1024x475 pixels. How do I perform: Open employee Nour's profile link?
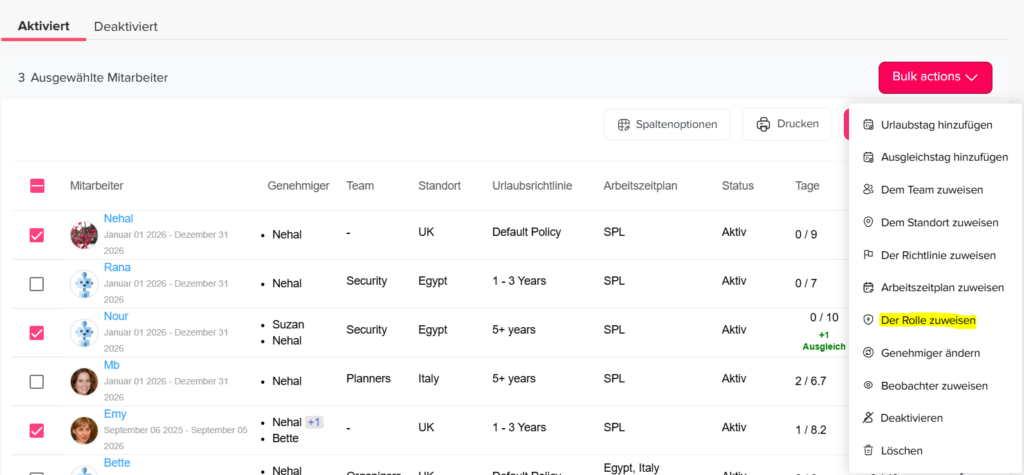click(116, 316)
